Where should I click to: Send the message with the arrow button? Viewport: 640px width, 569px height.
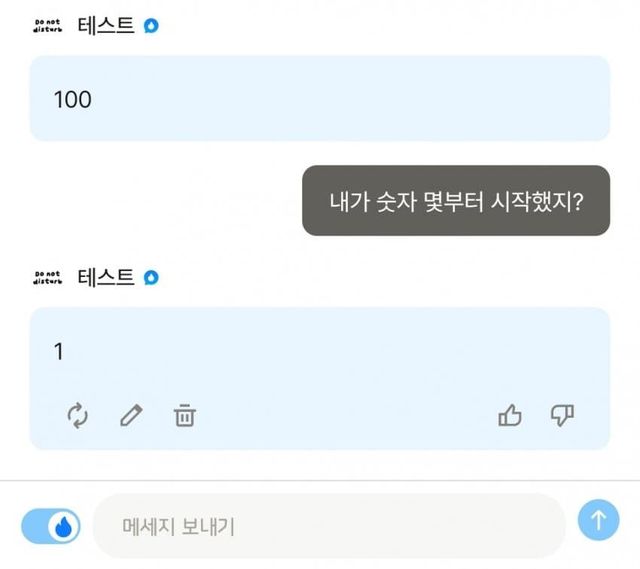pos(598,521)
